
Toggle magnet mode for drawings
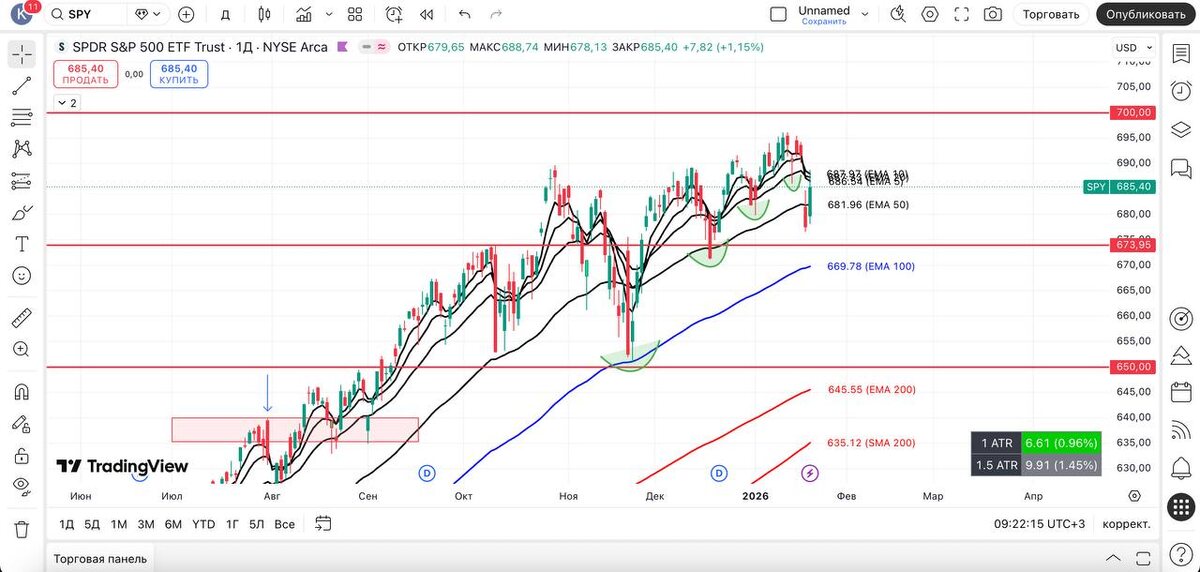21,392
